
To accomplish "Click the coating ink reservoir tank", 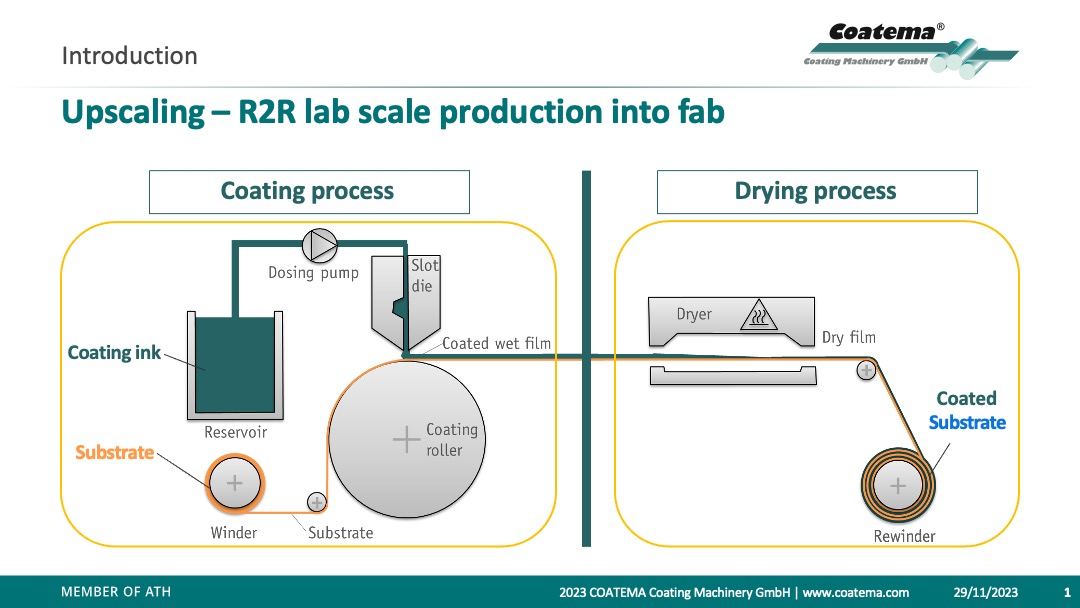I will tap(235, 365).
